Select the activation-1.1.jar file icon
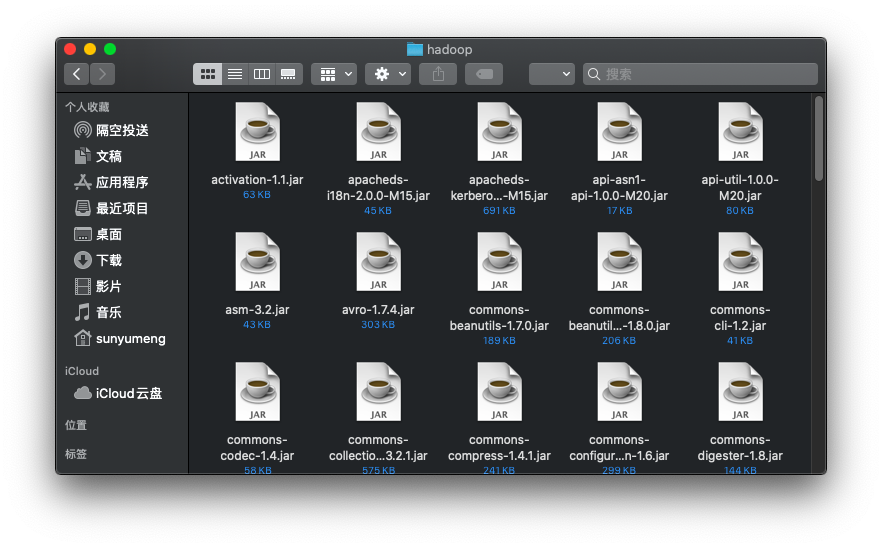The image size is (882, 548). click(257, 132)
